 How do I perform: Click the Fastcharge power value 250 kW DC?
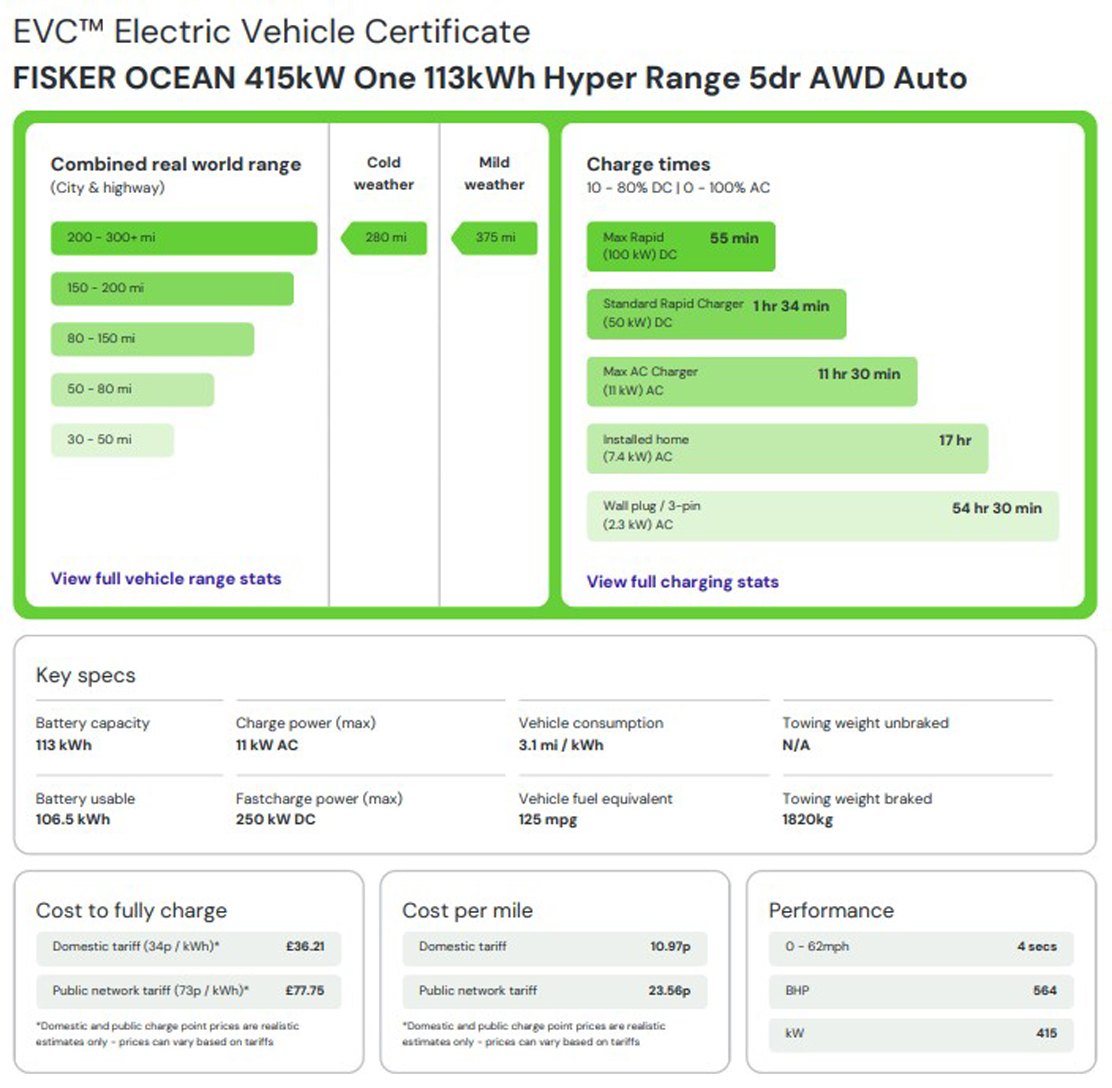276,819
